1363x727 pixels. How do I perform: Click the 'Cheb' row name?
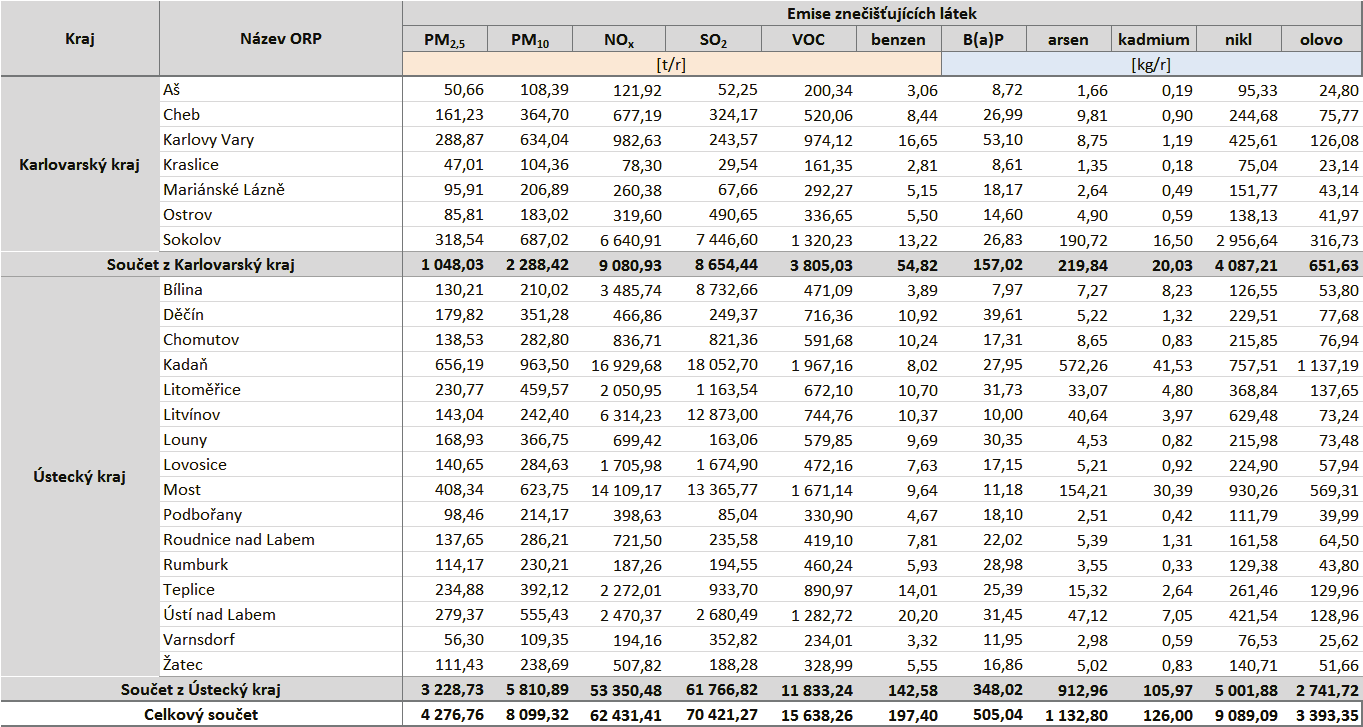coord(181,115)
